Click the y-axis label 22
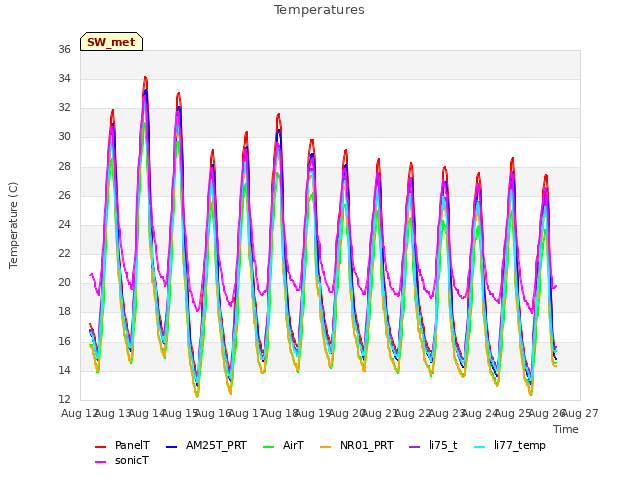 [x=64, y=253]
